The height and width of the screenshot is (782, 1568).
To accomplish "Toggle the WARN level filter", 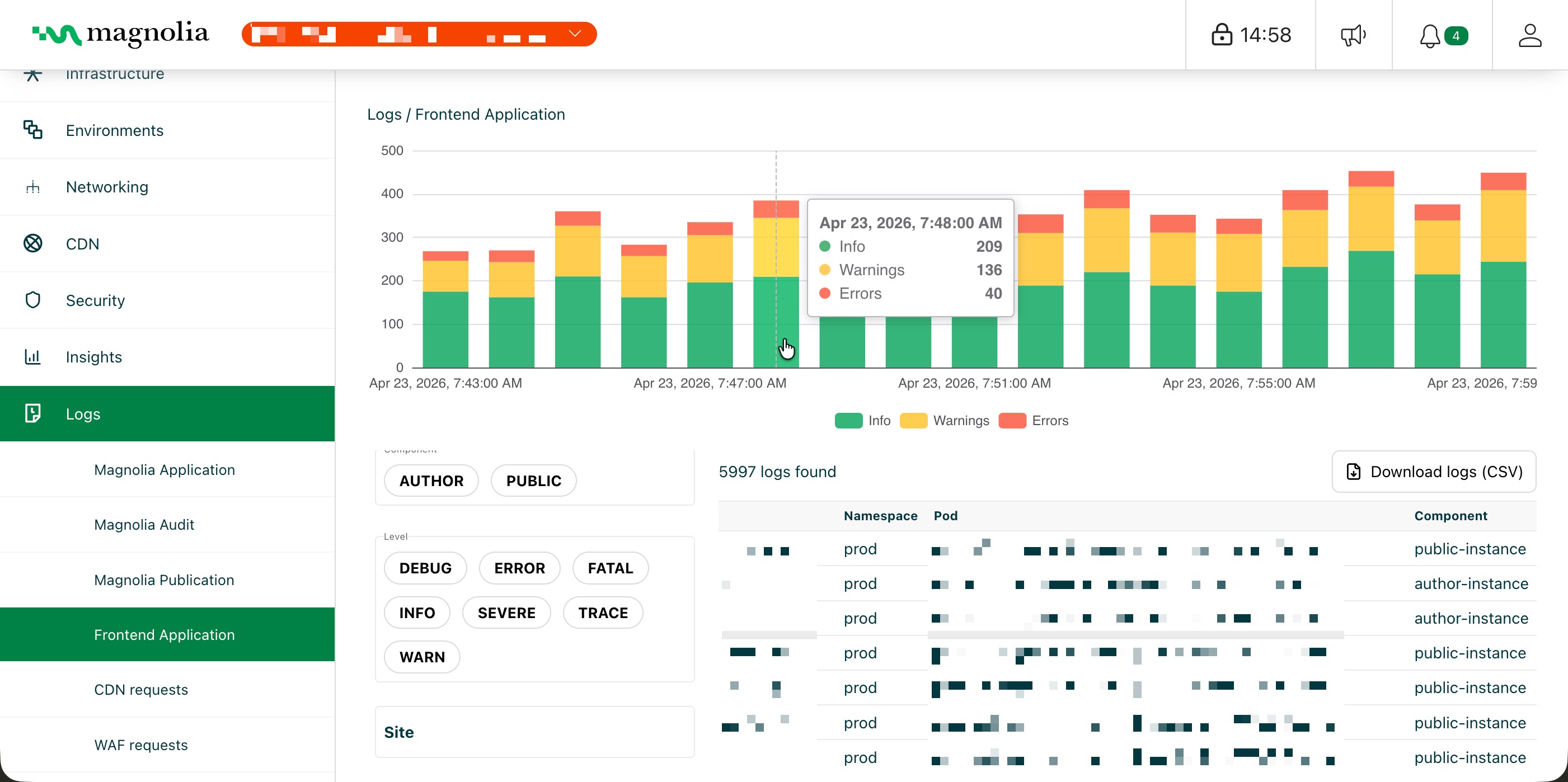I will click(x=422, y=657).
